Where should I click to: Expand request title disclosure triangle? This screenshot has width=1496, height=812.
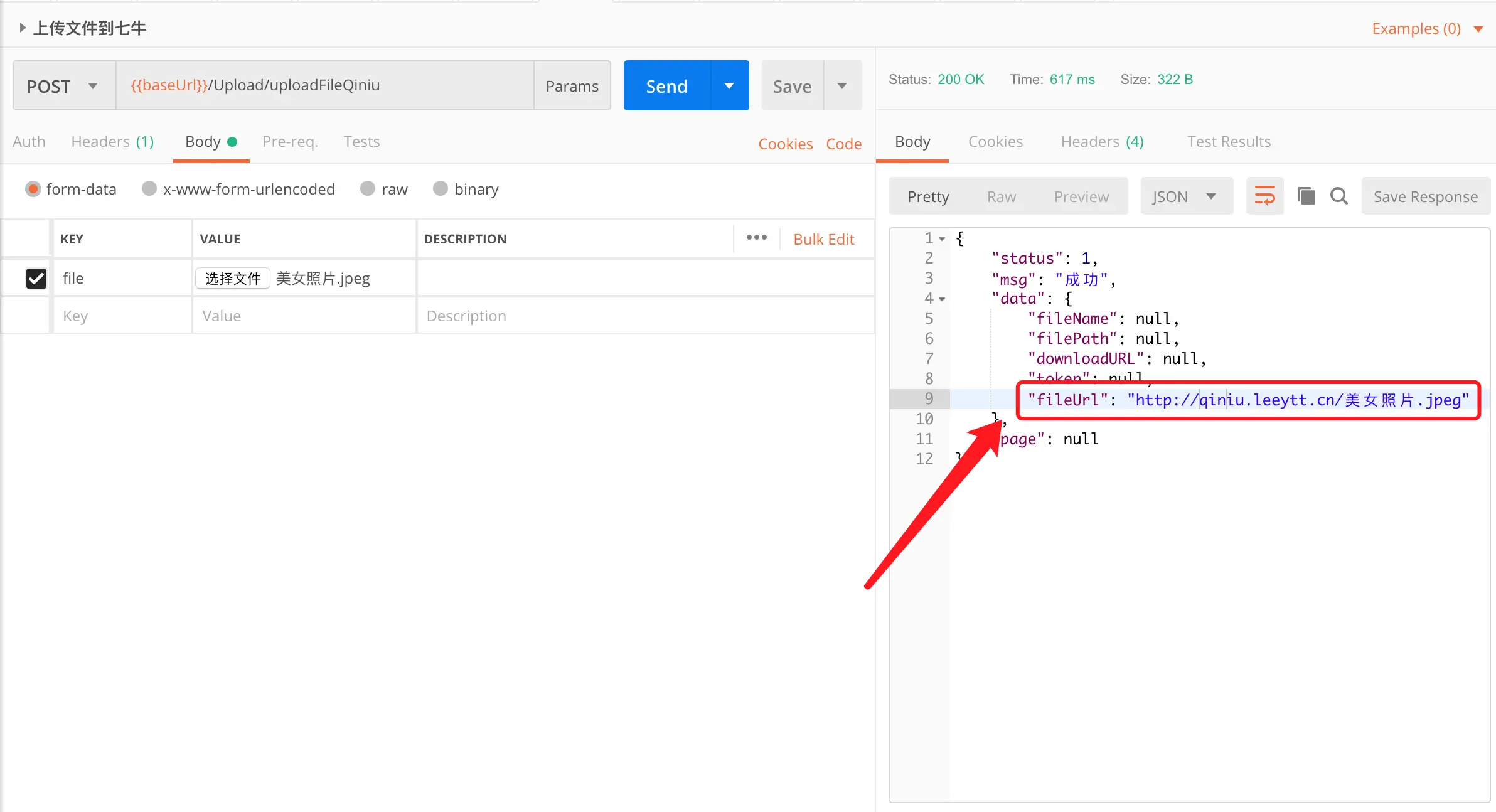pyautogui.click(x=23, y=28)
